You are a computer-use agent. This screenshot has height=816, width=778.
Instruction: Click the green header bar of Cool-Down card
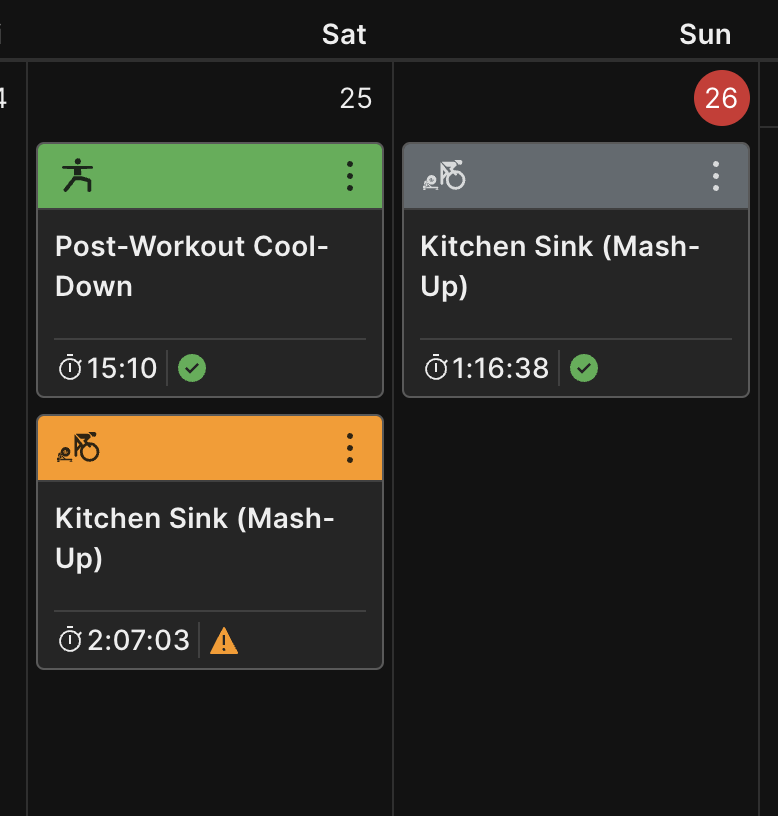(x=210, y=176)
